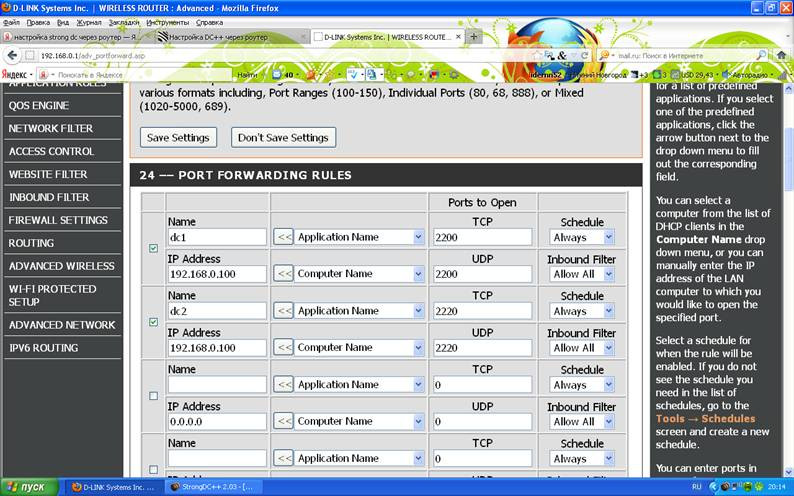
Task: Click the Save Settings button
Action: tap(178, 137)
